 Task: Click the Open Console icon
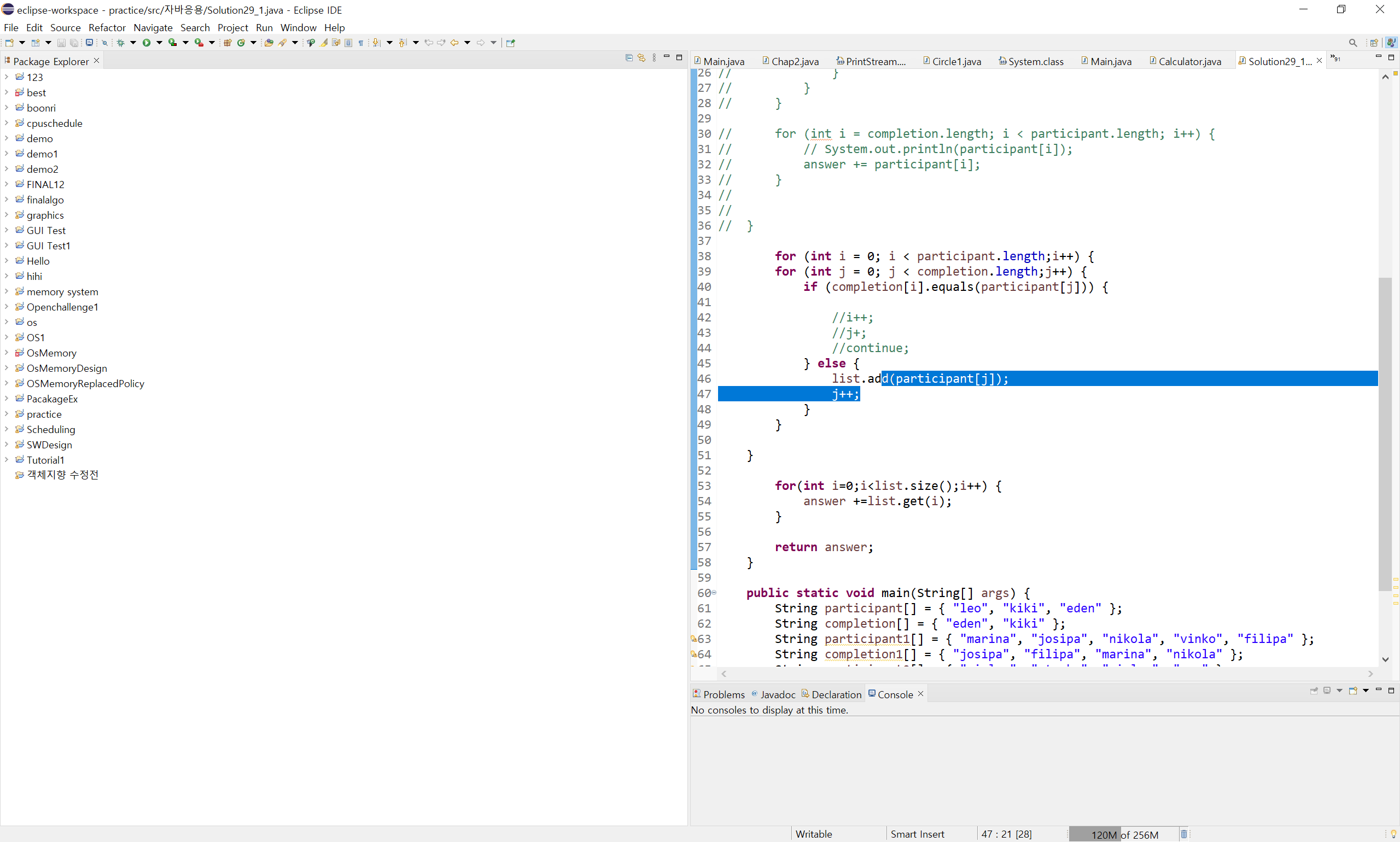click(x=1354, y=691)
